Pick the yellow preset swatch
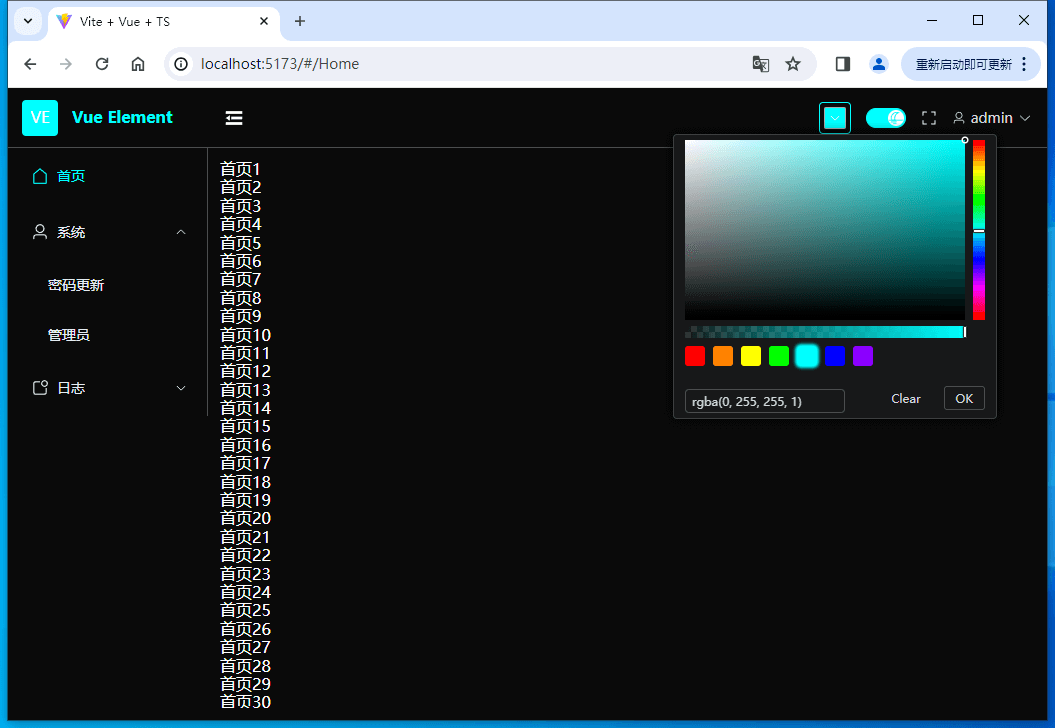Image resolution: width=1055 pixels, height=728 pixels. point(751,356)
